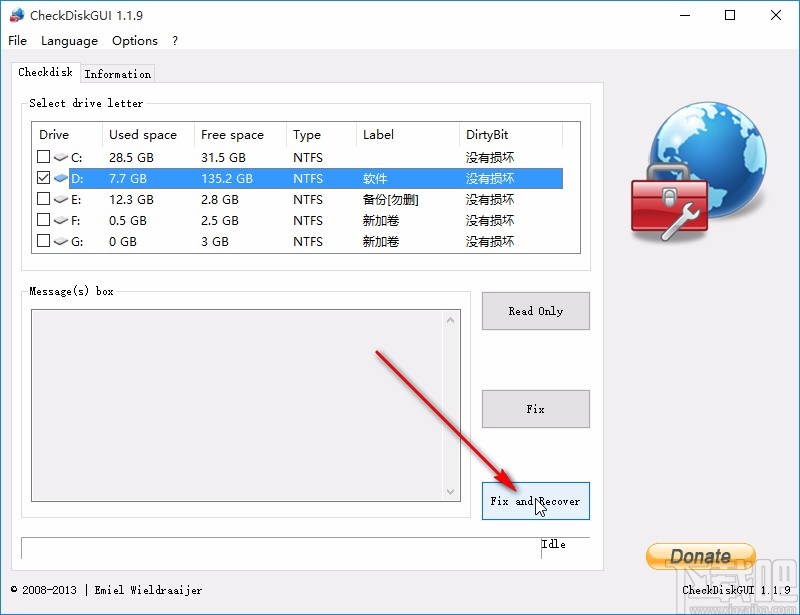Click the F: drive disk icon
The height and width of the screenshot is (615, 800).
(x=61, y=220)
